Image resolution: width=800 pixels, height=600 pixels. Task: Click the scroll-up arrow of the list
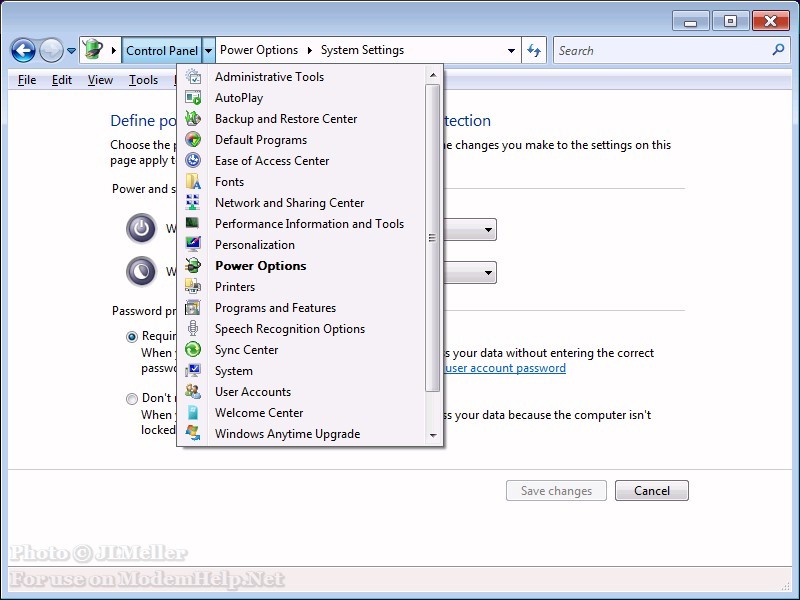(433, 75)
